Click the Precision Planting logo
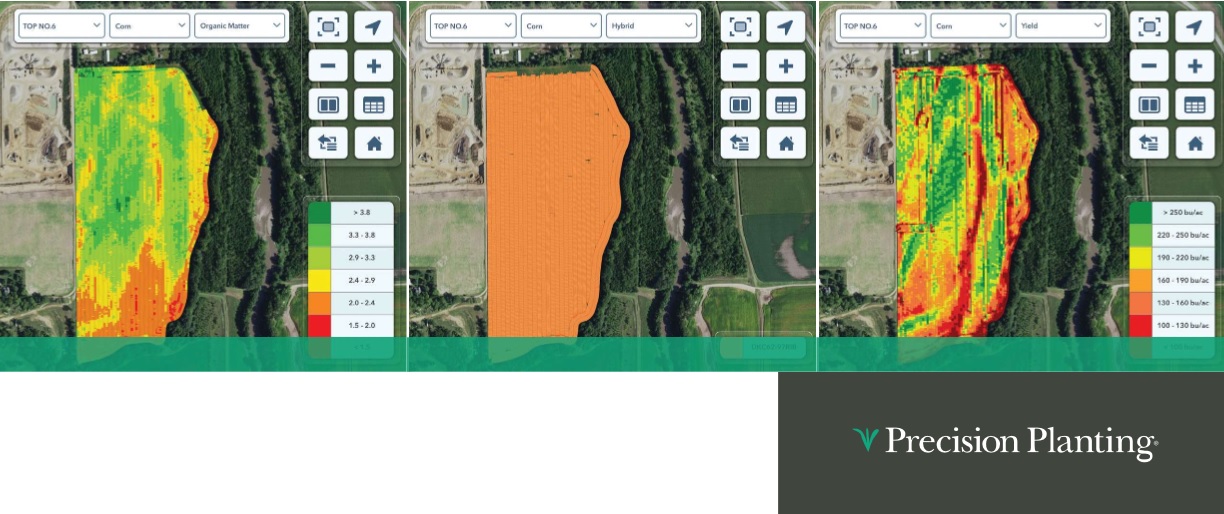The image size is (1224, 514). pos(1005,442)
